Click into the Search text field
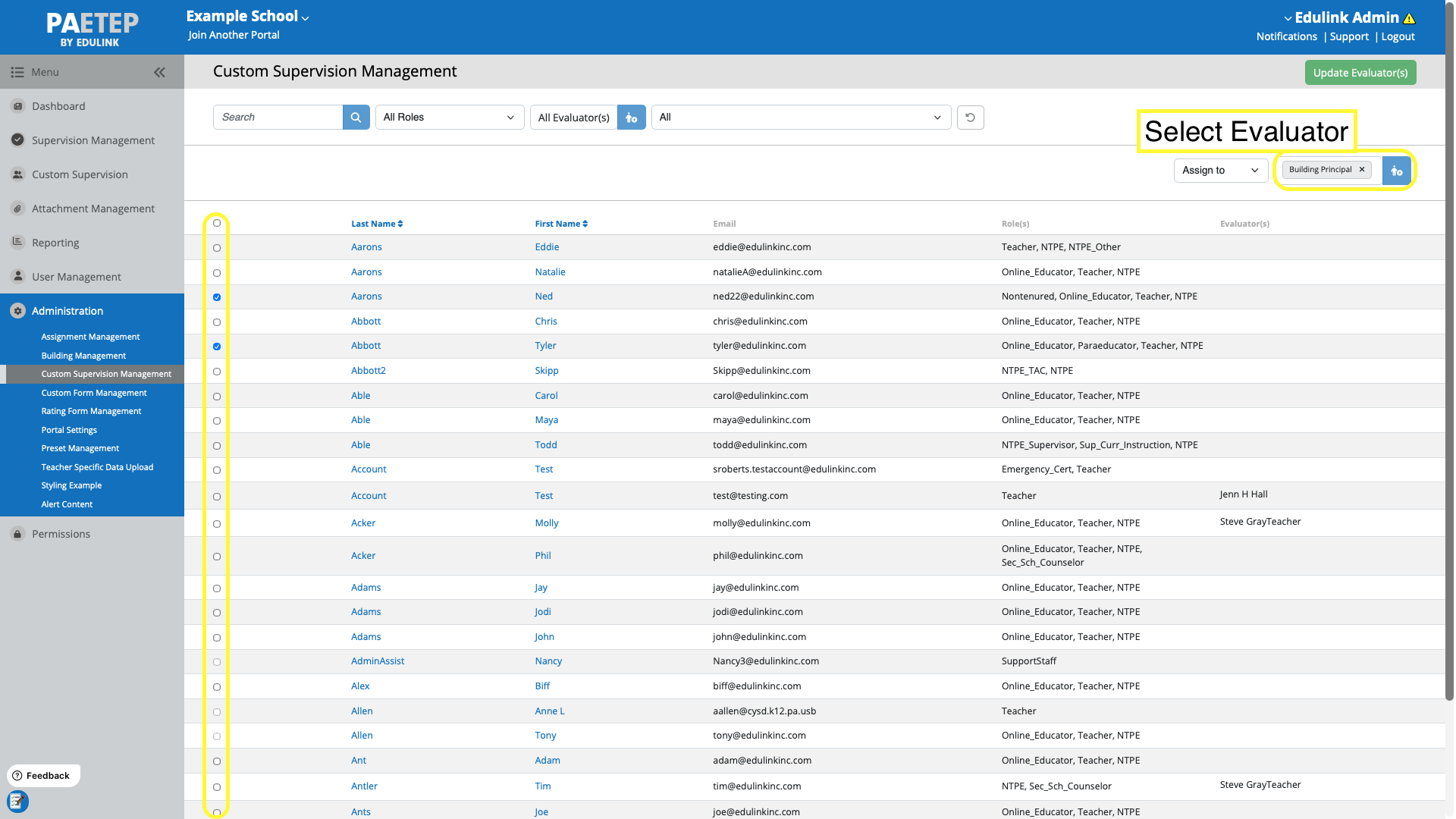This screenshot has width=1456, height=819. (x=278, y=118)
